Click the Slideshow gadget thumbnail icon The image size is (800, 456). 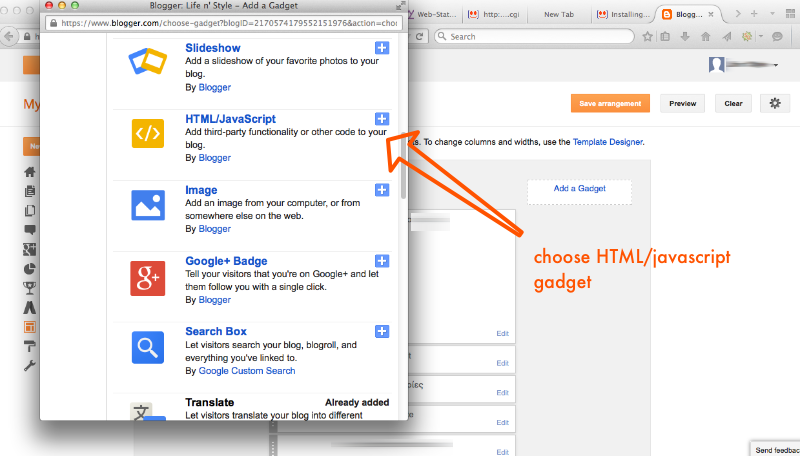[x=147, y=61]
